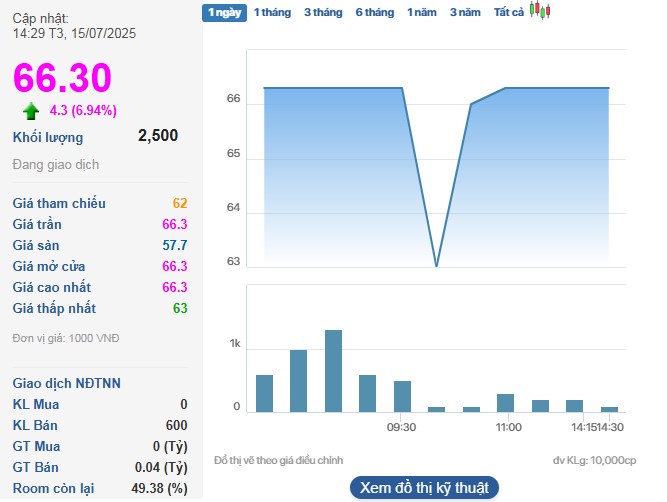The height and width of the screenshot is (502, 667).
Task: Click the Giá tham chiếu value 62
Action: pyautogui.click(x=180, y=203)
